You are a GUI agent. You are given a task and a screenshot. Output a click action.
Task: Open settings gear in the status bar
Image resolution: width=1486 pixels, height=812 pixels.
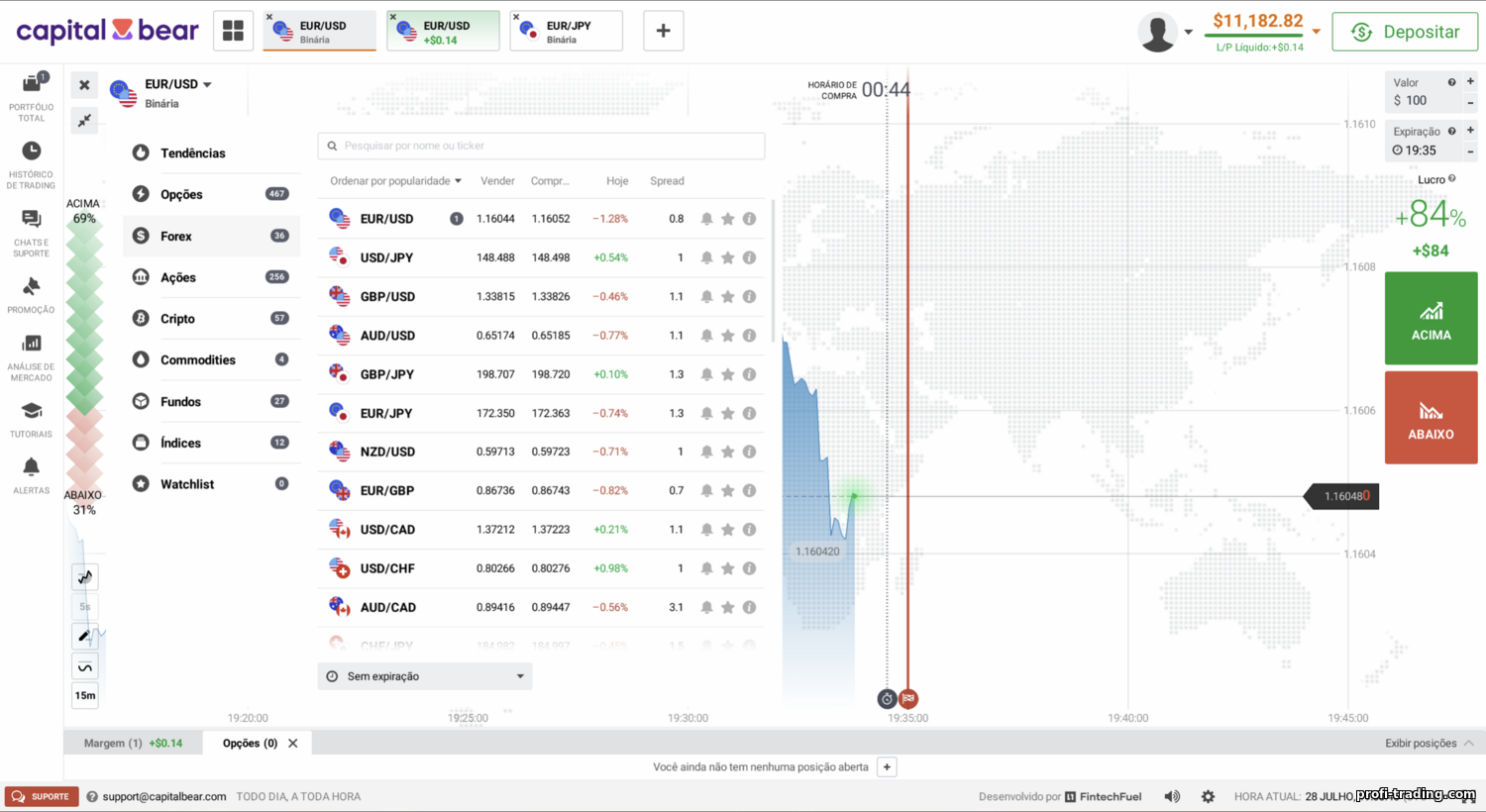1208,796
